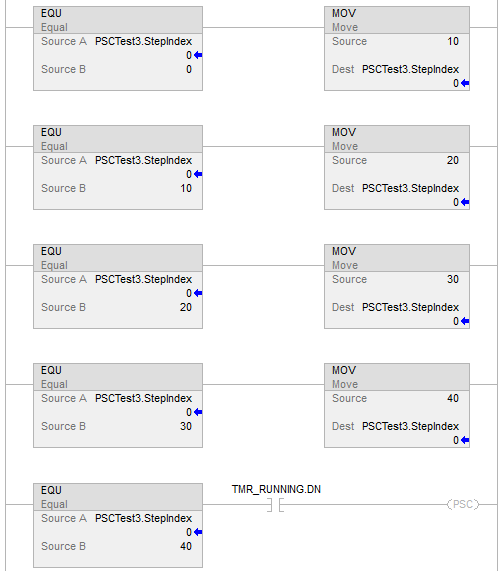Click blue arrow in fourth MOV Dest
The width and height of the screenshot is (501, 571).
[x=465, y=440]
